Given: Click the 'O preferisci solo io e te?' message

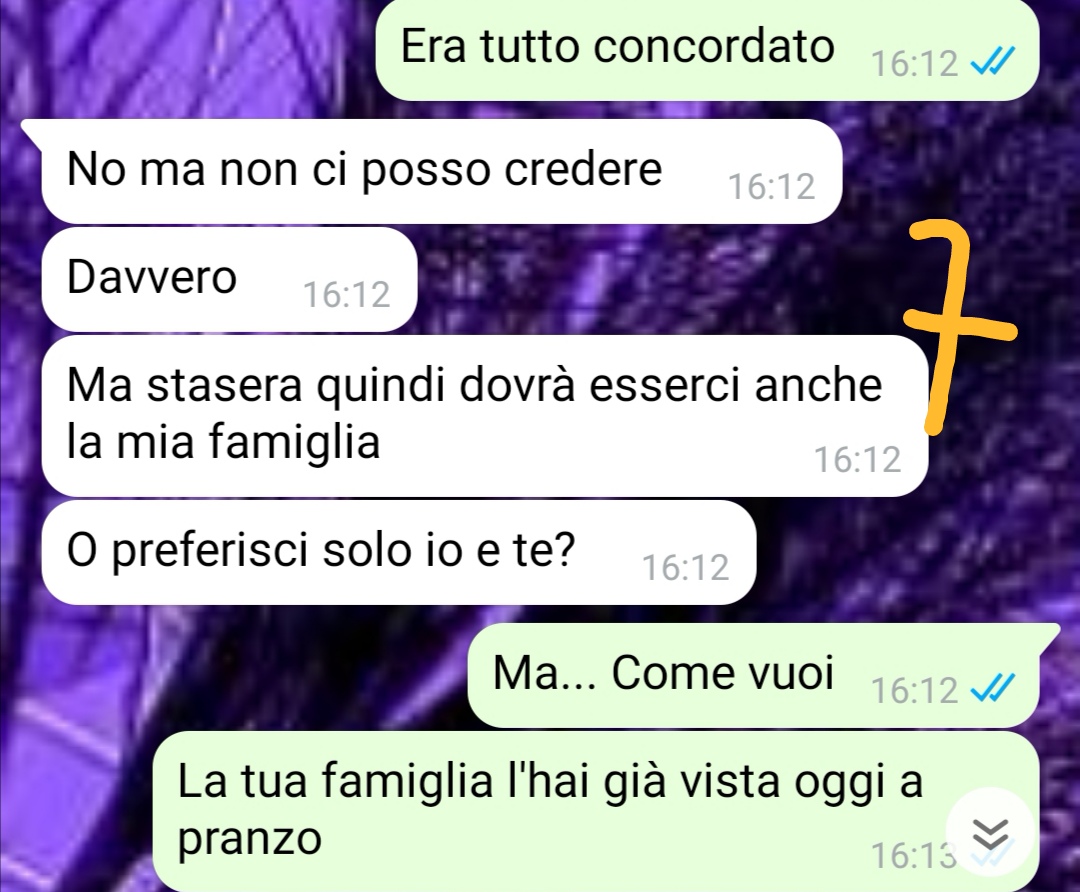Looking at the screenshot, I should [x=399, y=552].
